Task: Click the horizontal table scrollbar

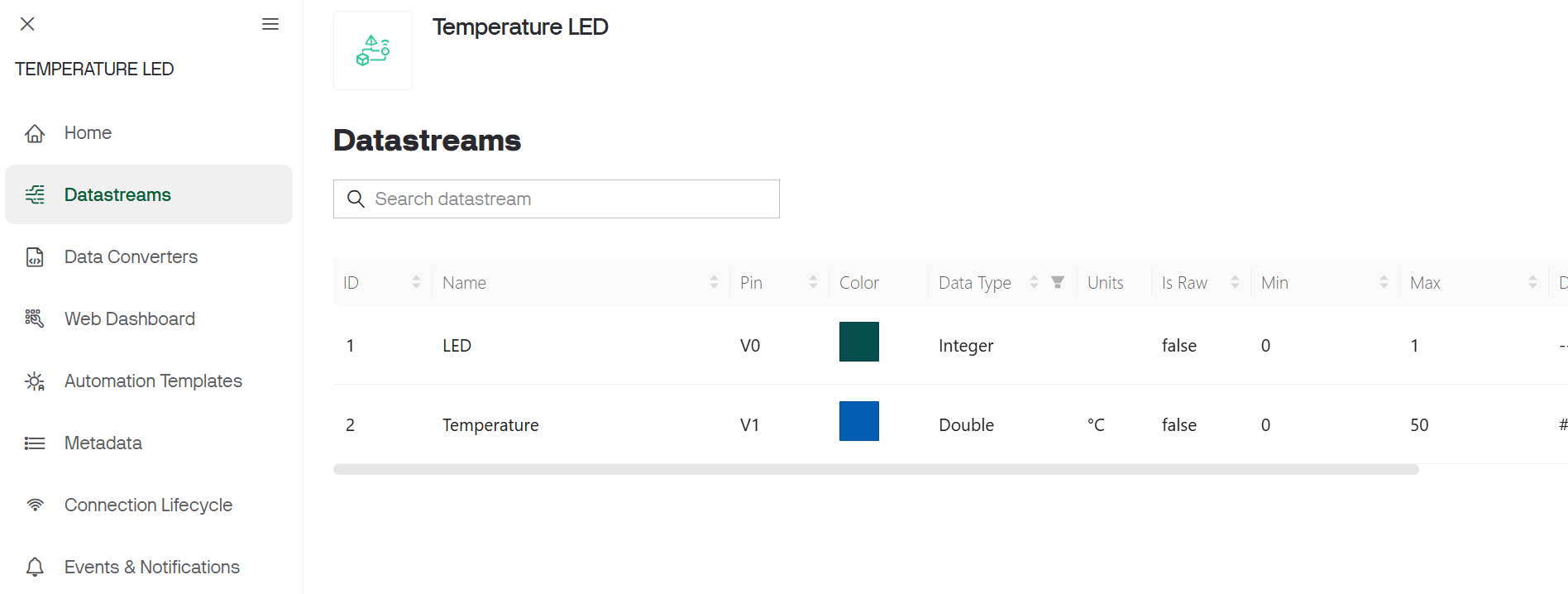Action: click(x=875, y=470)
